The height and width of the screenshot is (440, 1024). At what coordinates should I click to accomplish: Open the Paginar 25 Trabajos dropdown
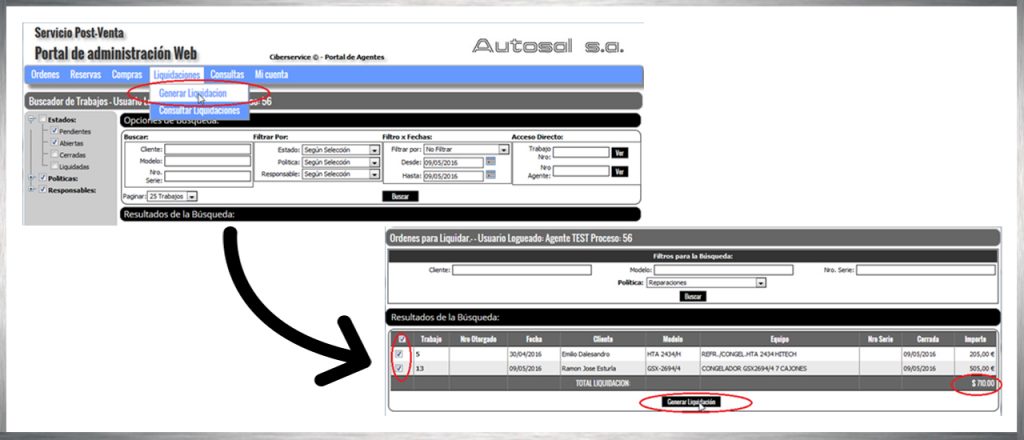point(192,197)
